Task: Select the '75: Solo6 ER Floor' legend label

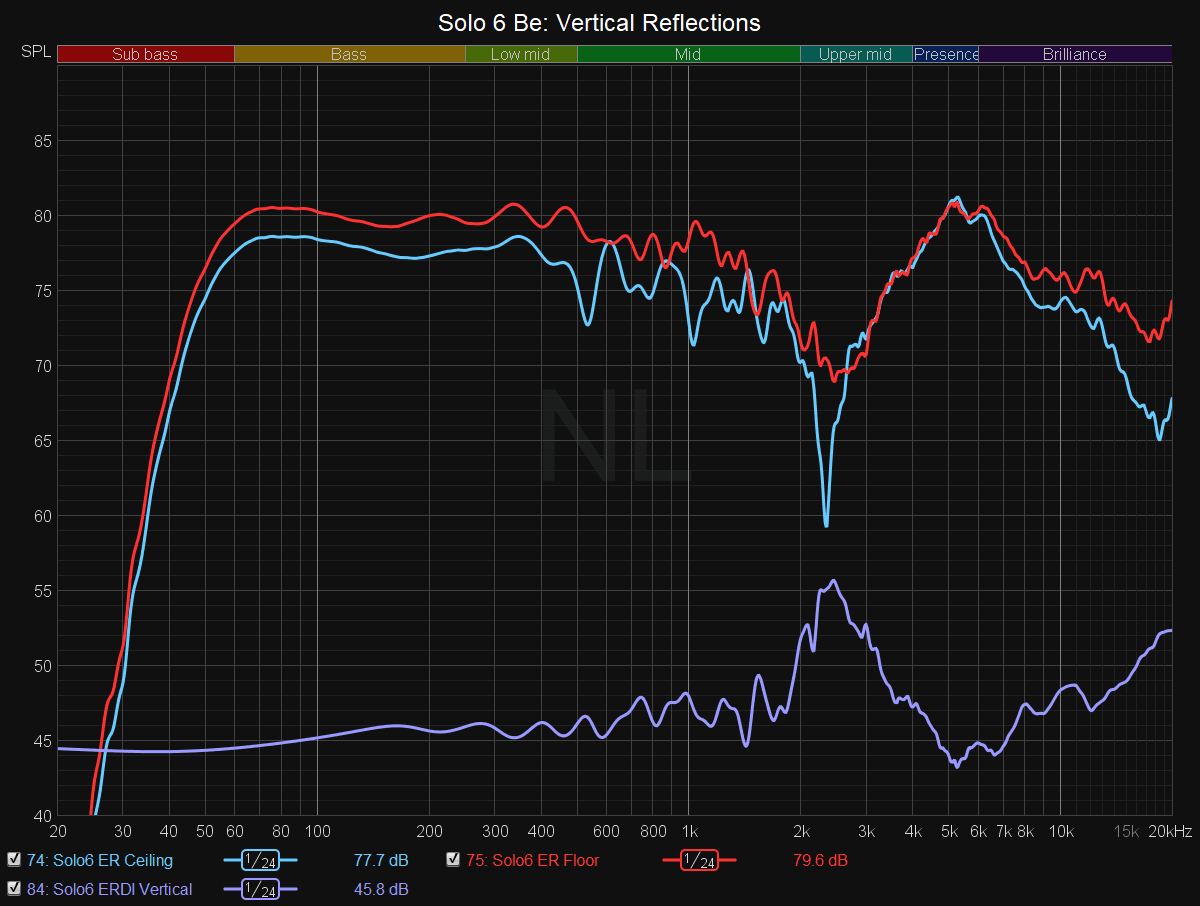Action: 533,860
